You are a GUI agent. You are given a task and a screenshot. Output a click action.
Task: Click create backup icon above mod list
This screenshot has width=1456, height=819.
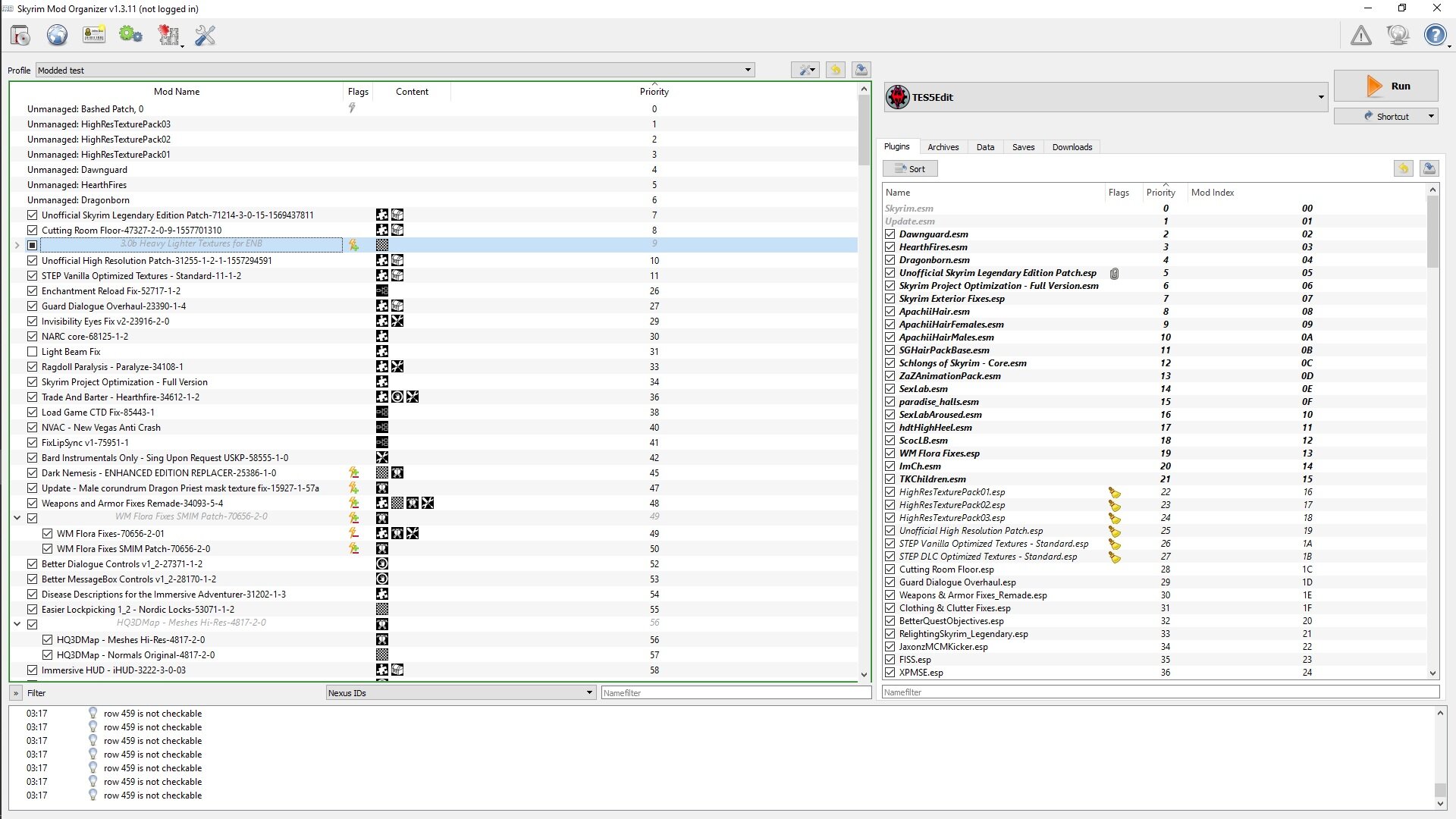click(861, 70)
